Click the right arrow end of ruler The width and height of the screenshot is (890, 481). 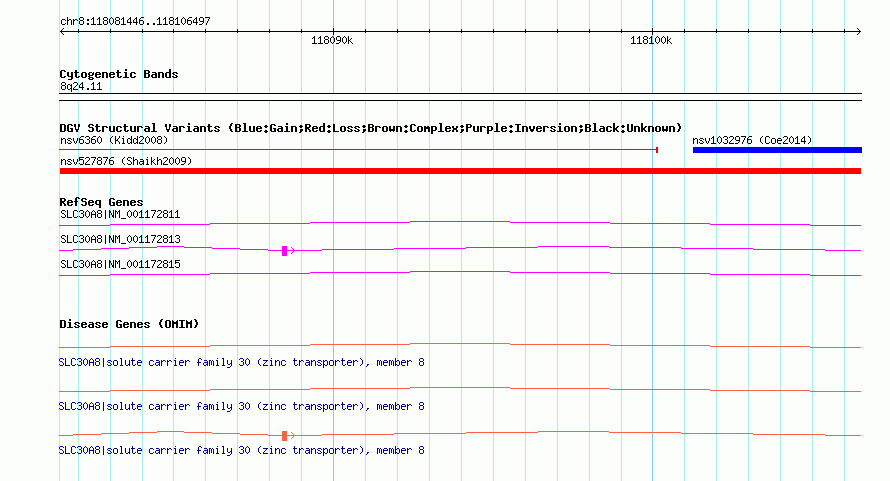(x=858, y=32)
